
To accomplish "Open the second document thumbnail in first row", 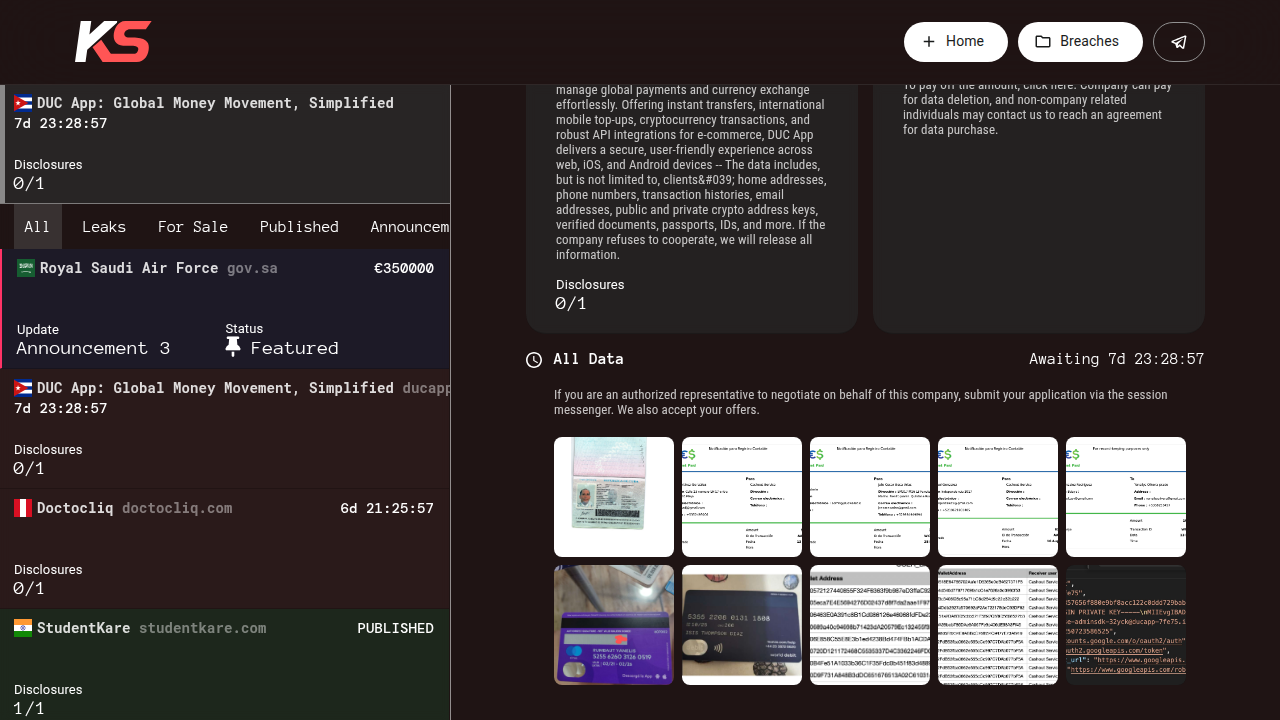I will pyautogui.click(x=742, y=497).
